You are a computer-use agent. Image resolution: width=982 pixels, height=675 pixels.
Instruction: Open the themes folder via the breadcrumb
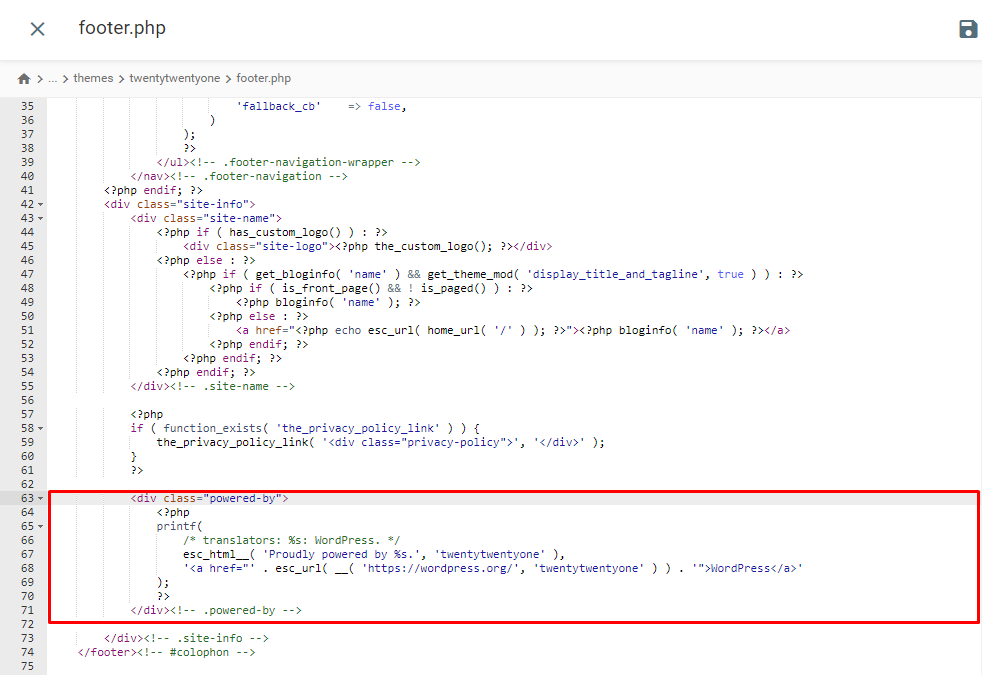(93, 78)
